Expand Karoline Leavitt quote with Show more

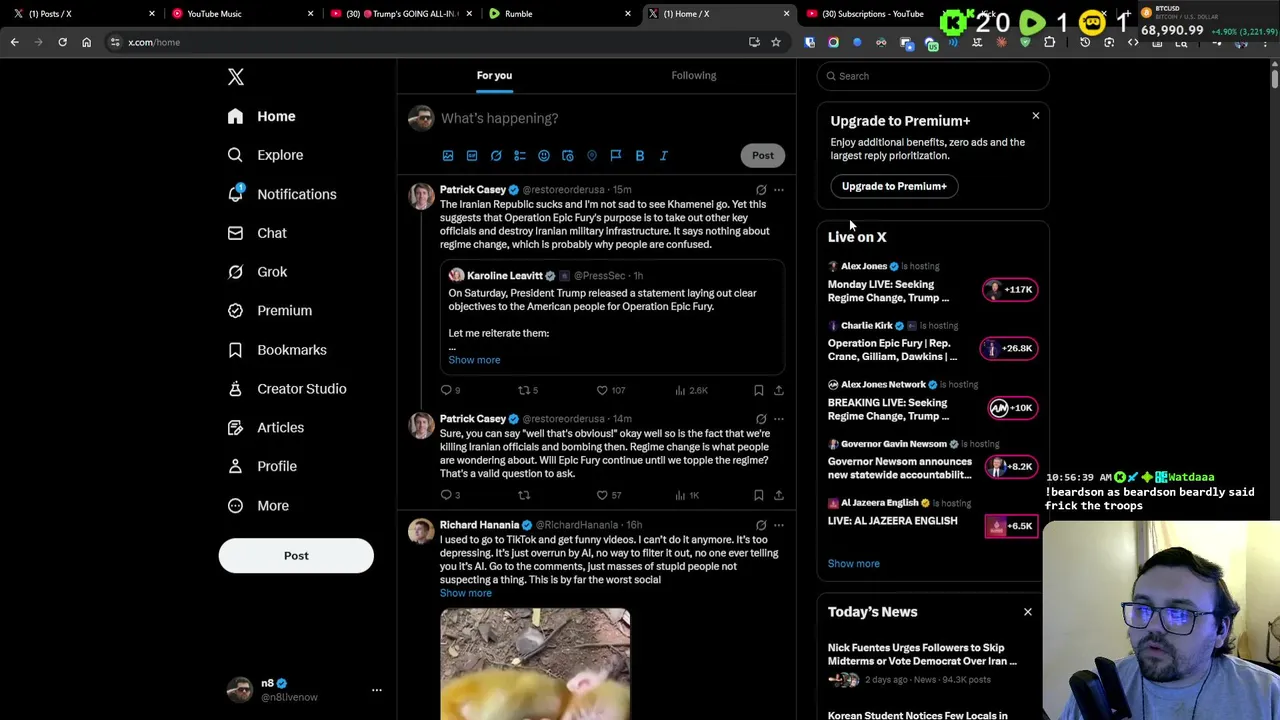(x=474, y=360)
